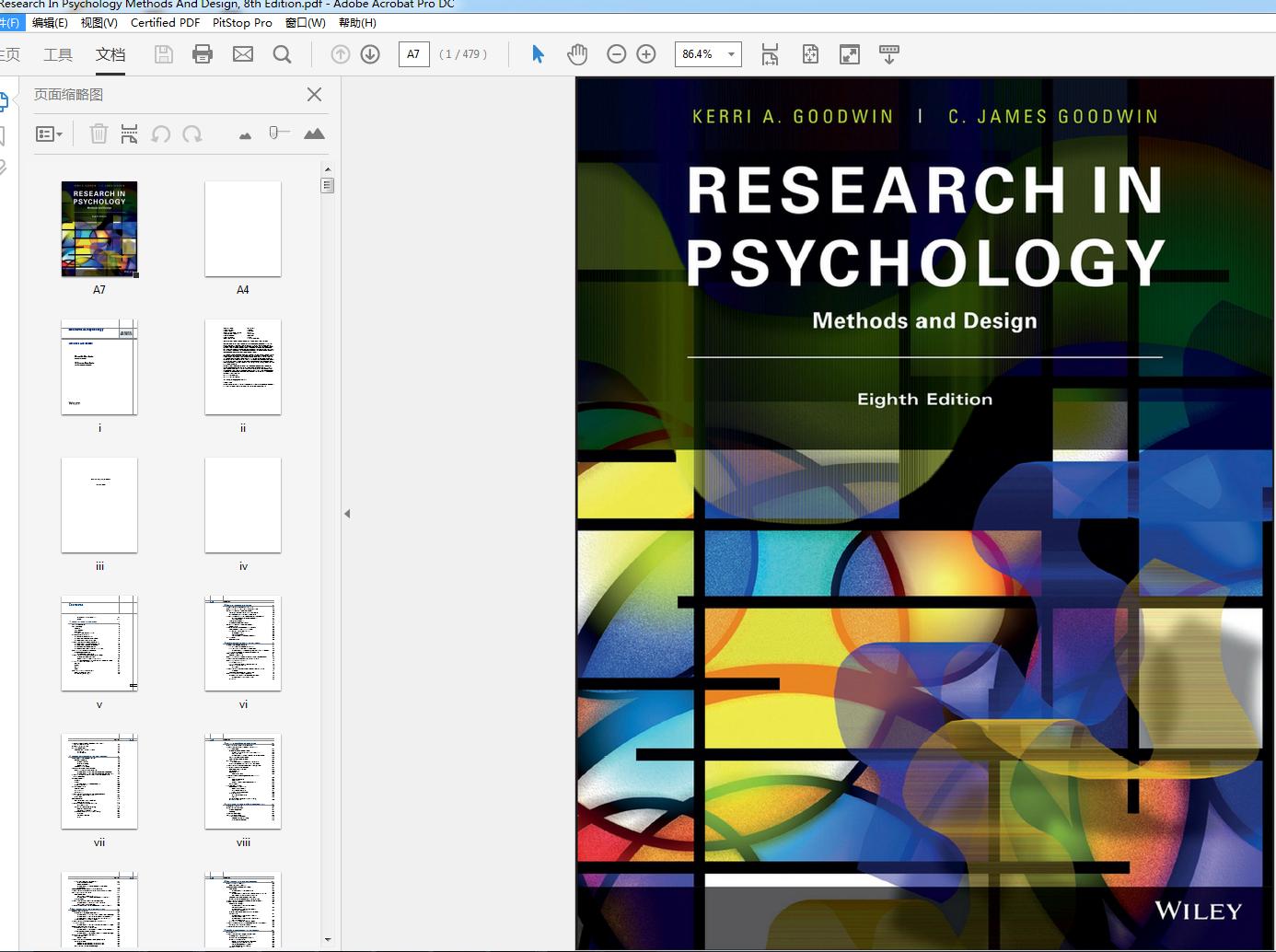Click the print icon in the toolbar
1276x952 pixels.
click(x=203, y=54)
